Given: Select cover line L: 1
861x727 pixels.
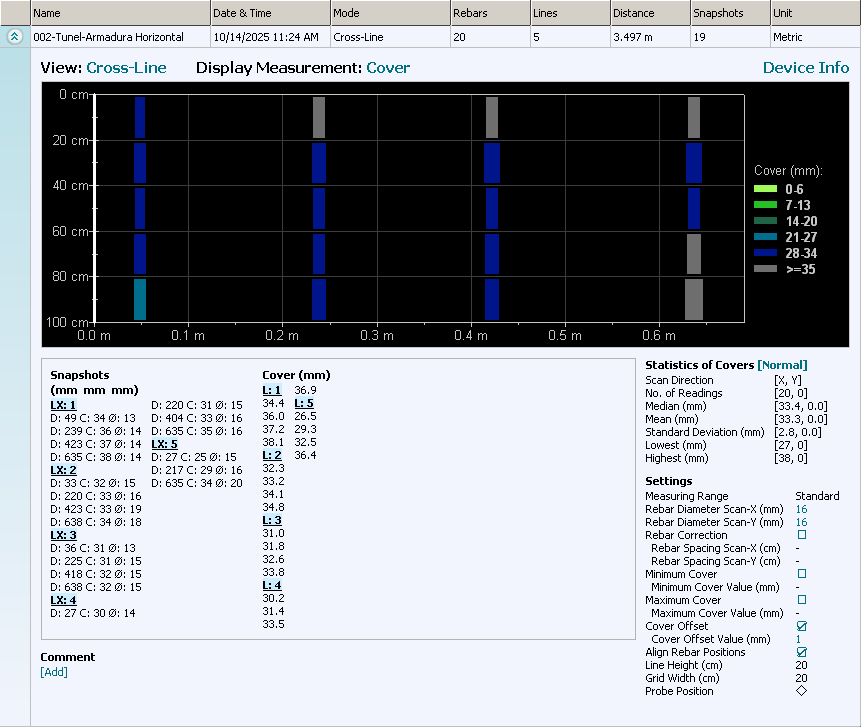Looking at the screenshot, I should pos(272,390).
